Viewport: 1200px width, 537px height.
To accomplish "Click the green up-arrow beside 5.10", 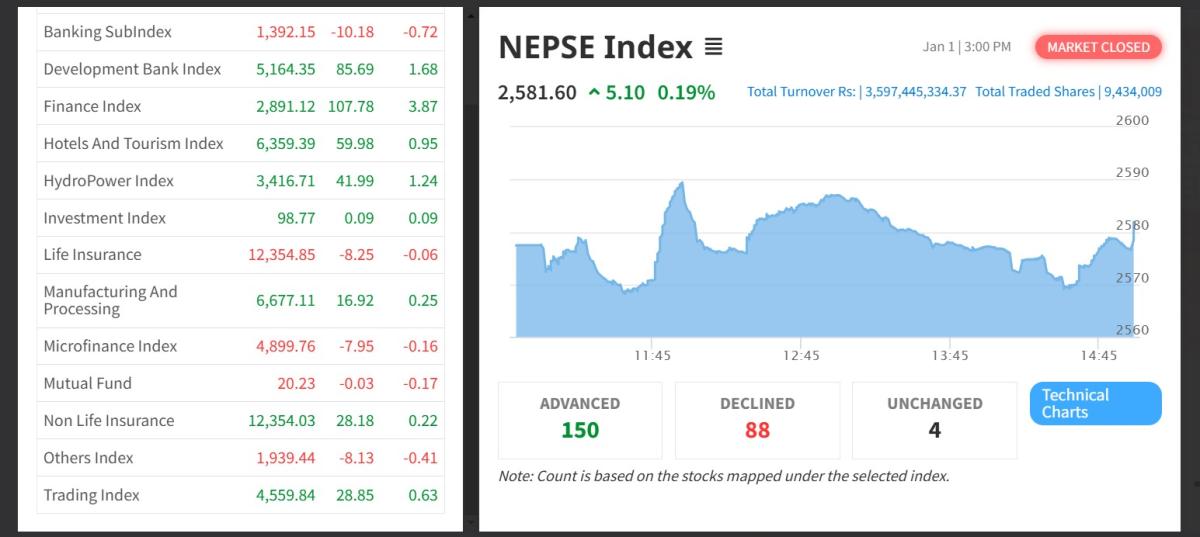I will pos(594,93).
